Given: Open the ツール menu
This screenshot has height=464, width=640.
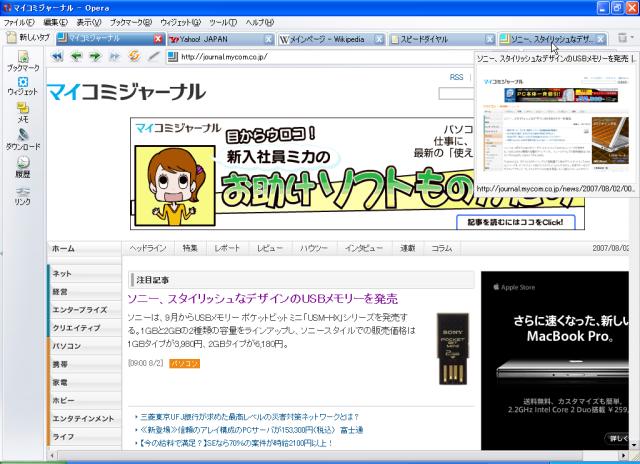Looking at the screenshot, I should (223, 22).
